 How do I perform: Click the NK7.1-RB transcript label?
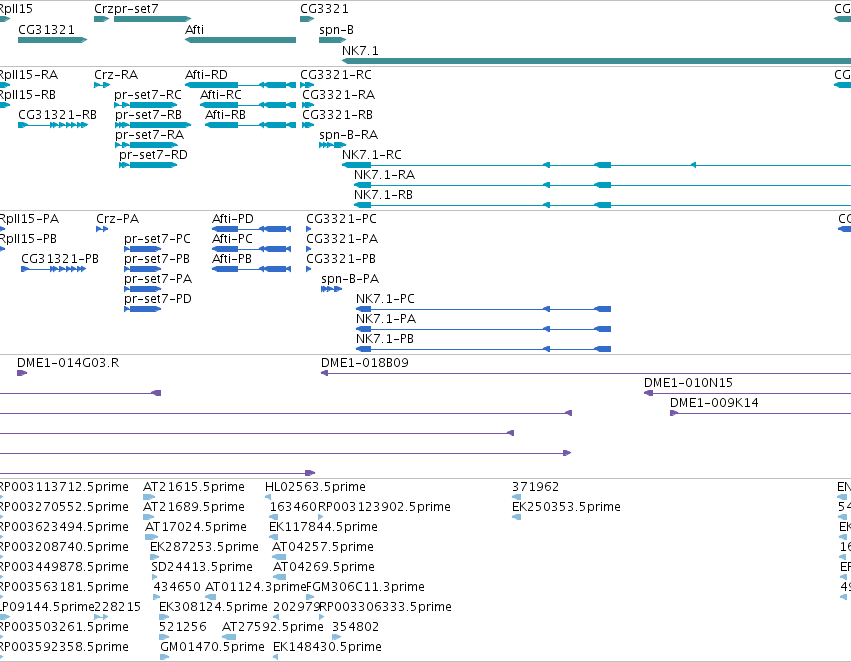point(383,195)
